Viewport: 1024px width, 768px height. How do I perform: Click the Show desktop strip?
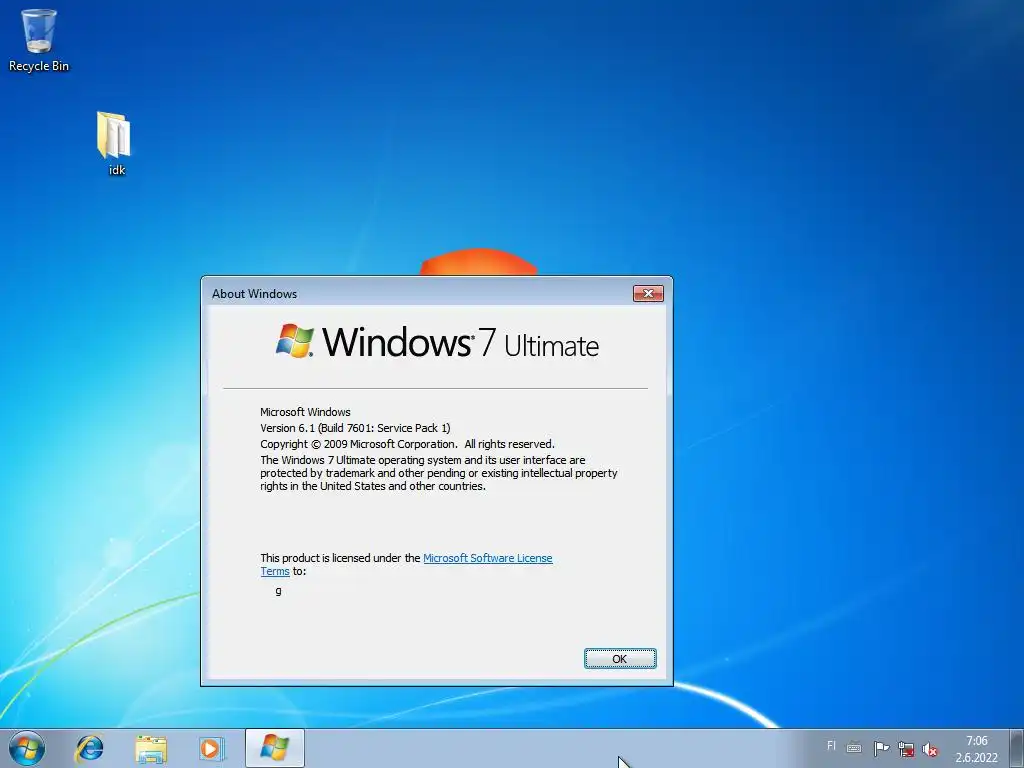click(1017, 748)
